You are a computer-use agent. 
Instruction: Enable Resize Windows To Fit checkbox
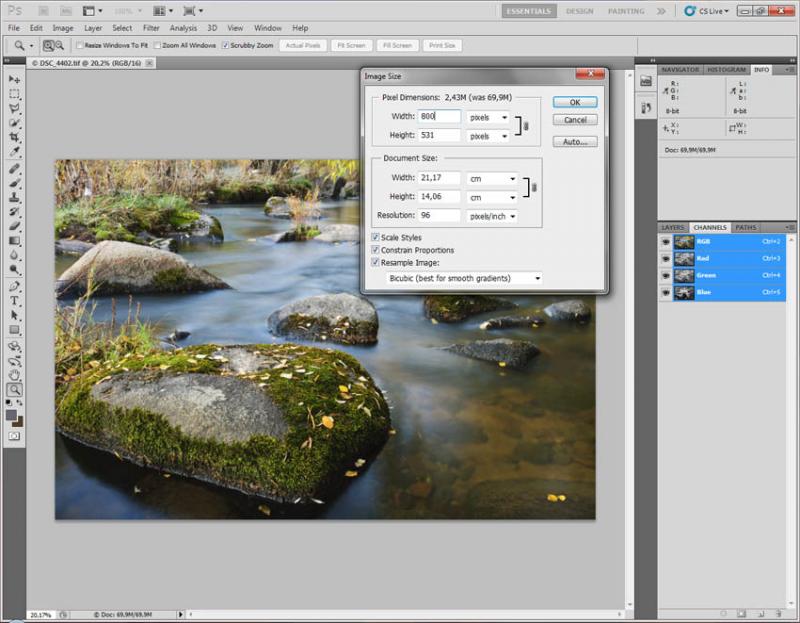coord(80,45)
